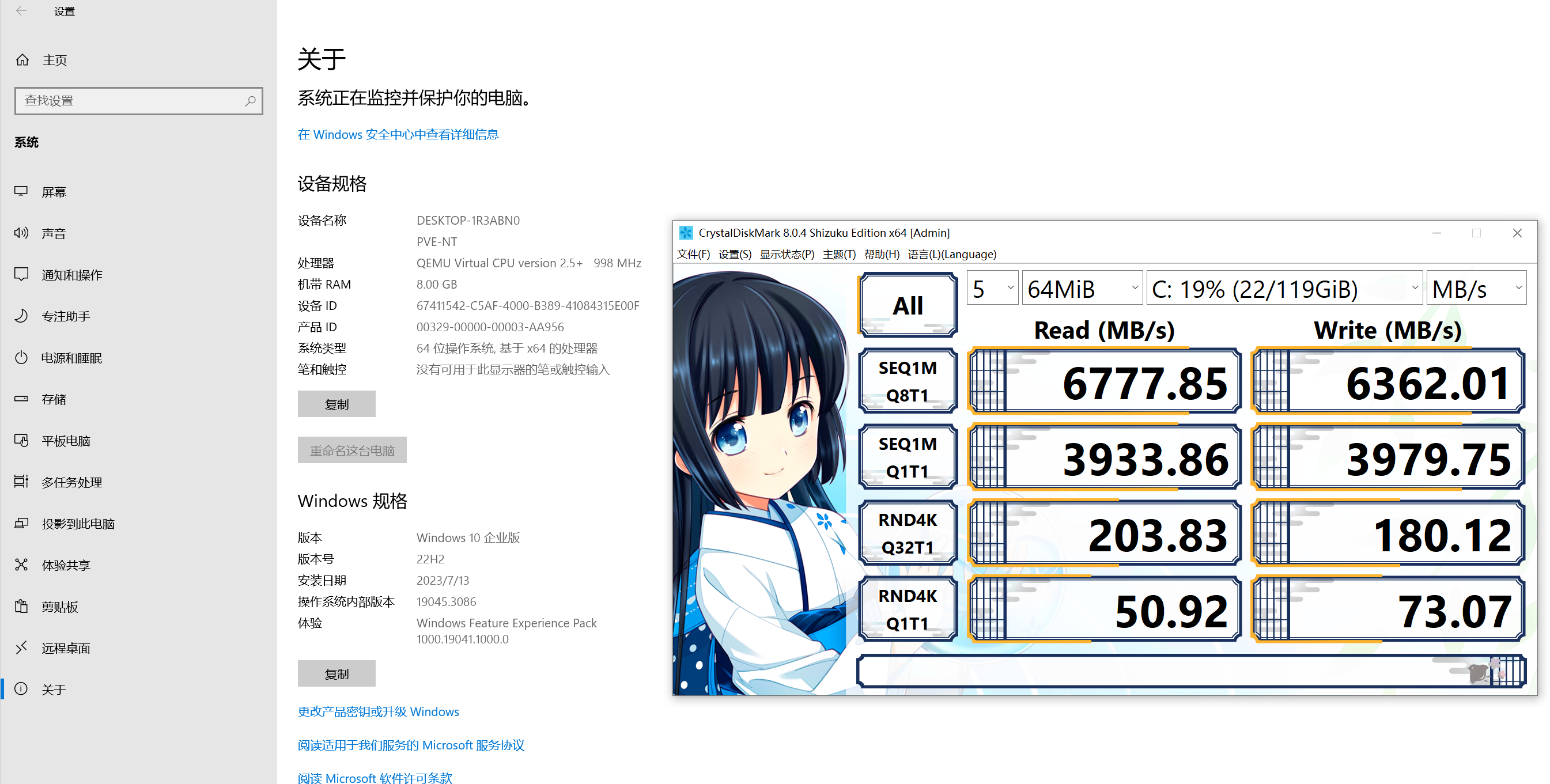
Task: Click the Display monitor icon
Action: (21, 191)
